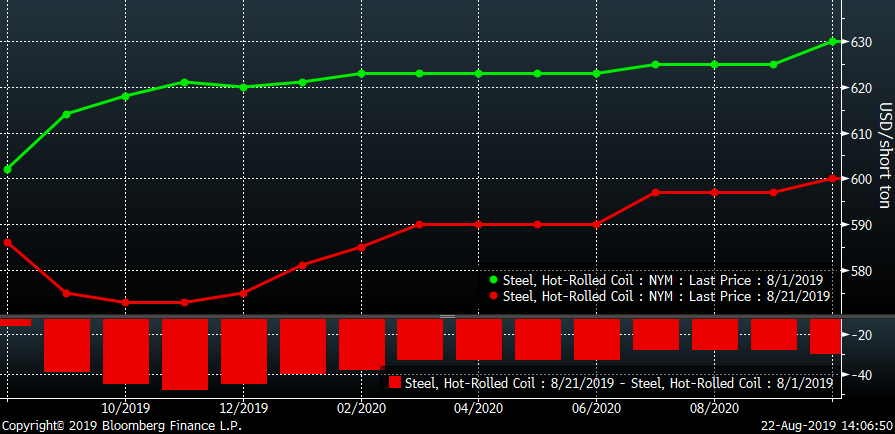The height and width of the screenshot is (434, 895).
Task: Click the 08/2020 x-axis date label
Action: (x=714, y=408)
